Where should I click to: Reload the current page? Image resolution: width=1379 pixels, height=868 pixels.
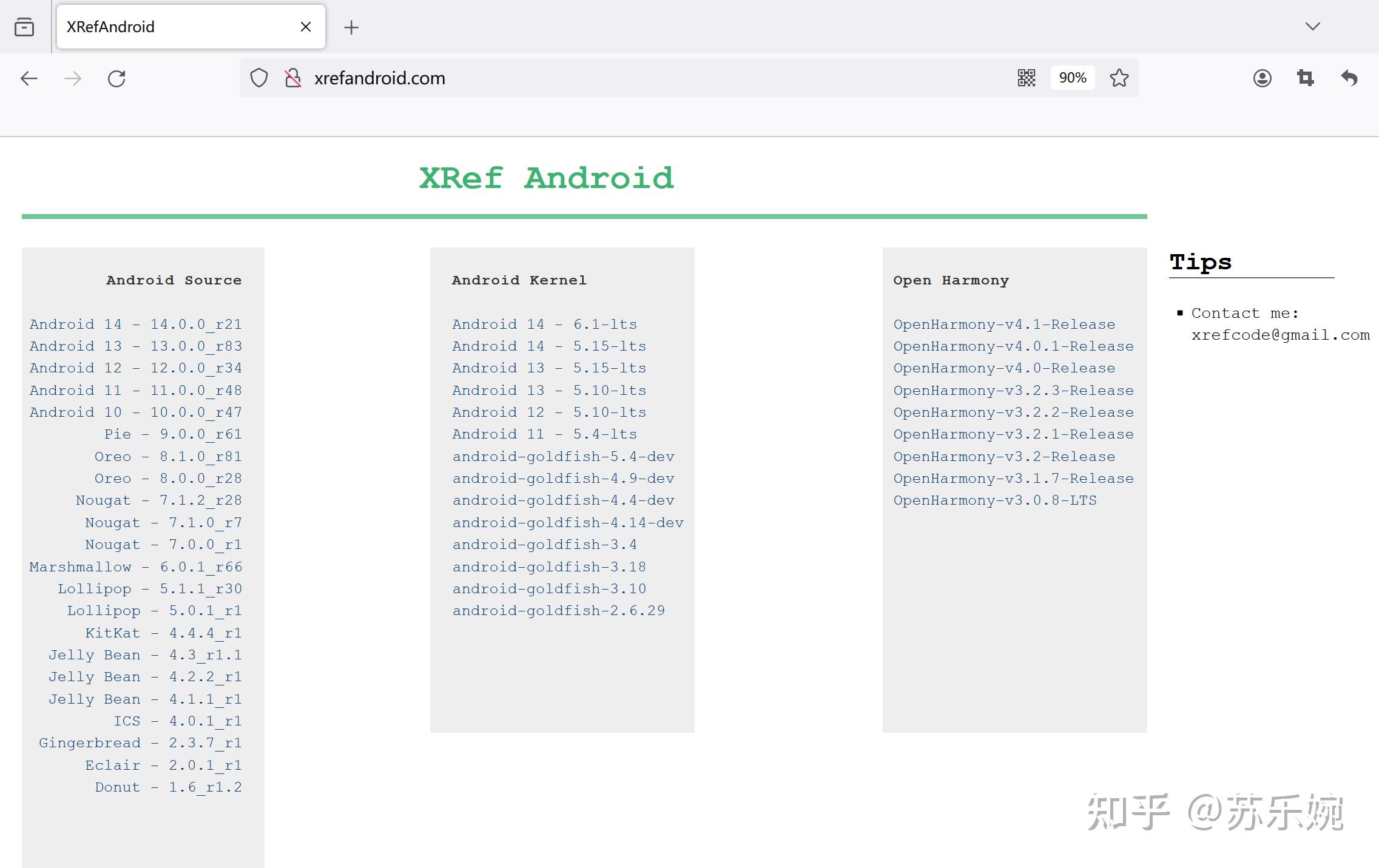coord(117,78)
